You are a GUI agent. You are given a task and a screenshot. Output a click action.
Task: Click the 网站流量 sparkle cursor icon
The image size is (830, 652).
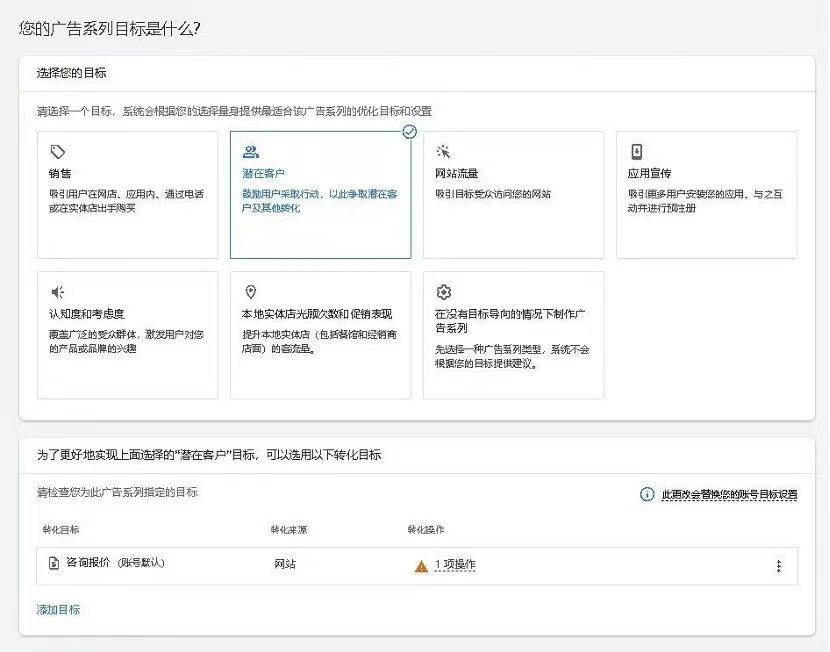tap(443, 152)
